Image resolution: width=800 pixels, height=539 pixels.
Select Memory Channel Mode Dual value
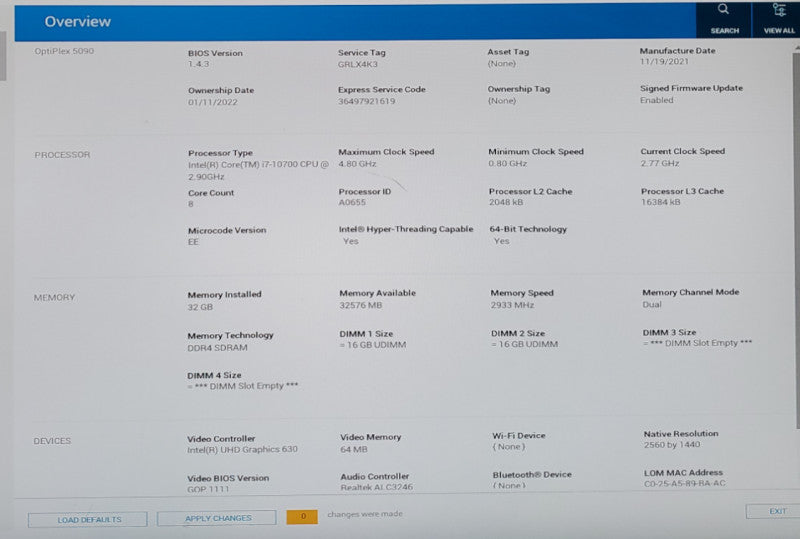click(652, 304)
